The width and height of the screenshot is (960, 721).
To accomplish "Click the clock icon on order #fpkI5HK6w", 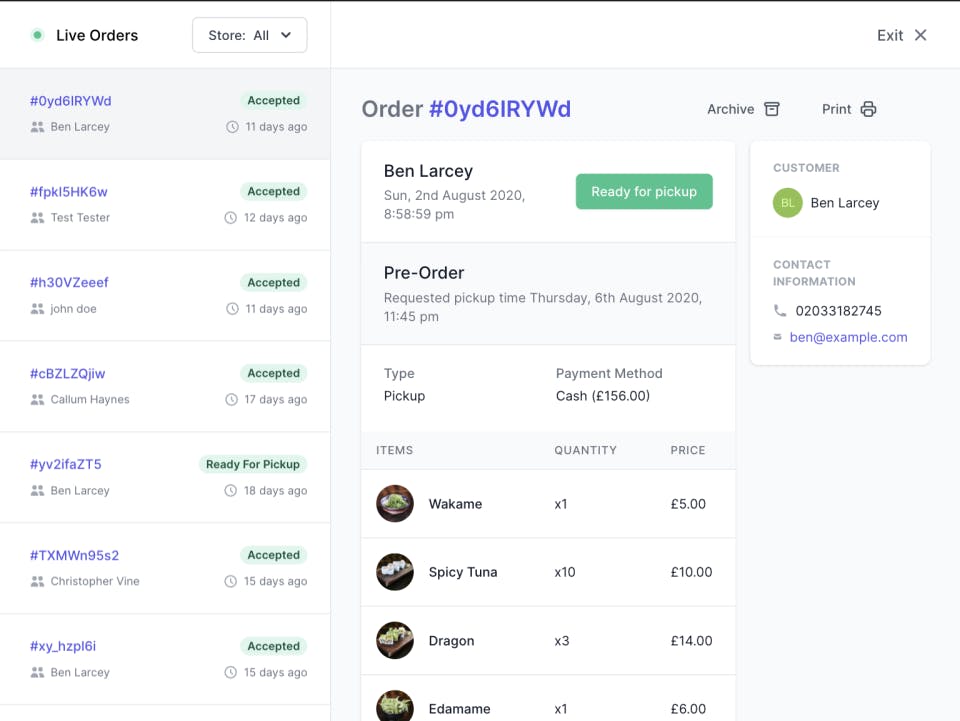I will point(232,218).
